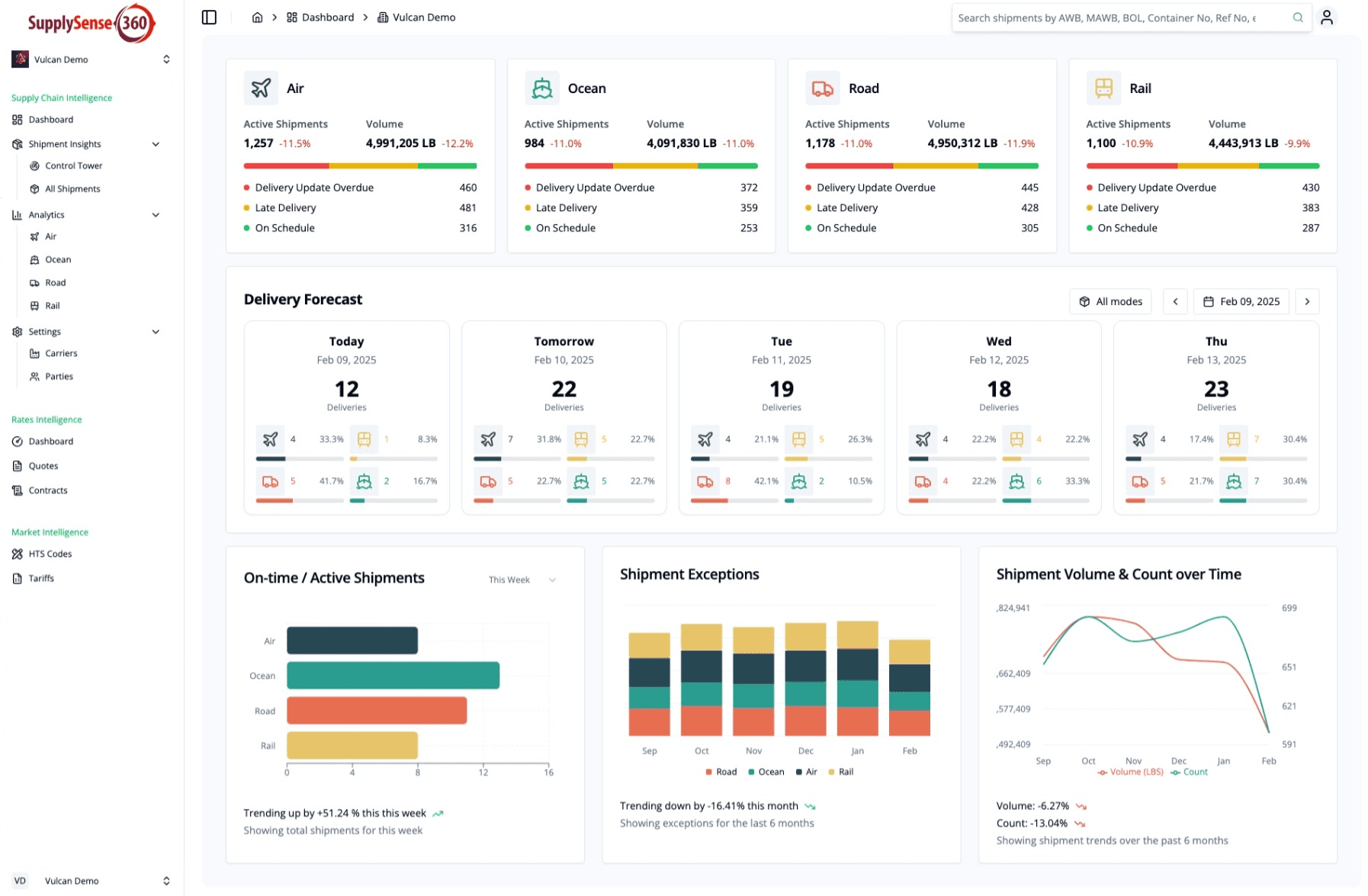Image resolution: width=1368 pixels, height=896 pixels.
Task: Click the home breadcrumb icon
Action: coord(258,18)
